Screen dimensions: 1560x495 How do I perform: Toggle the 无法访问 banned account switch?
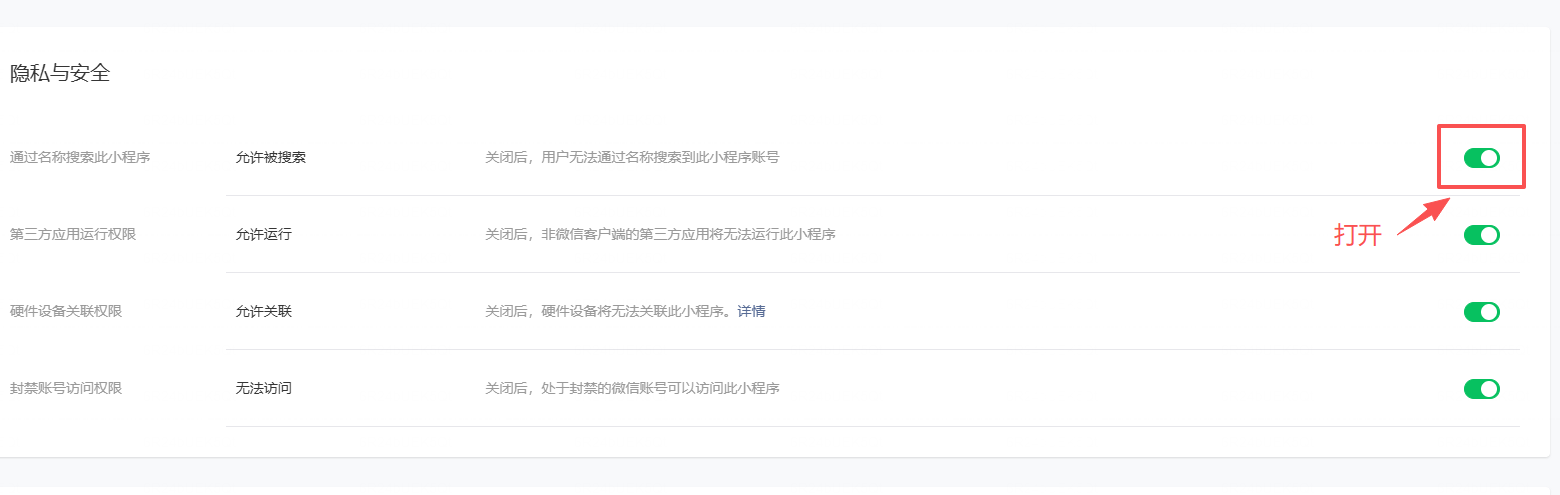pos(1481,389)
